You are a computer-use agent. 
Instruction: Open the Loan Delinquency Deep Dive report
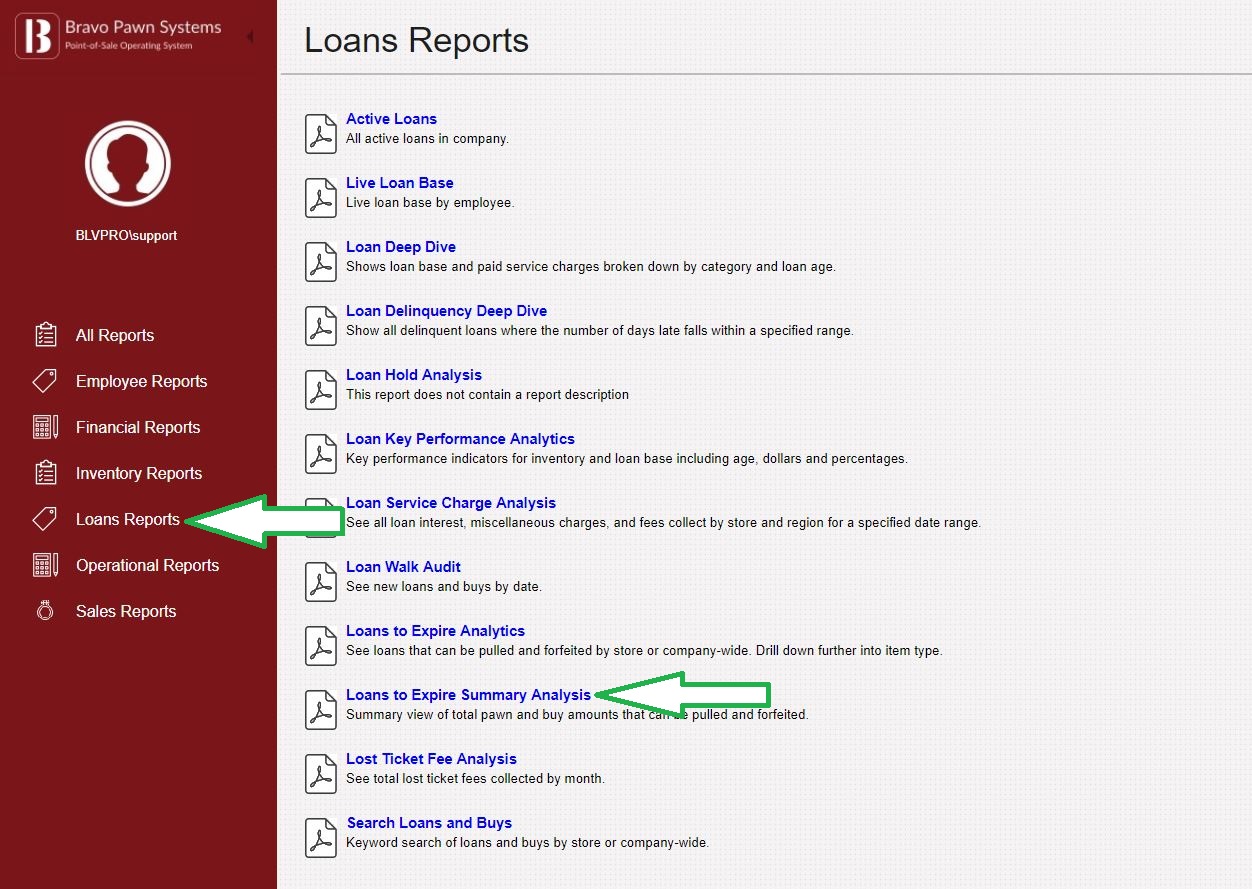click(x=446, y=311)
